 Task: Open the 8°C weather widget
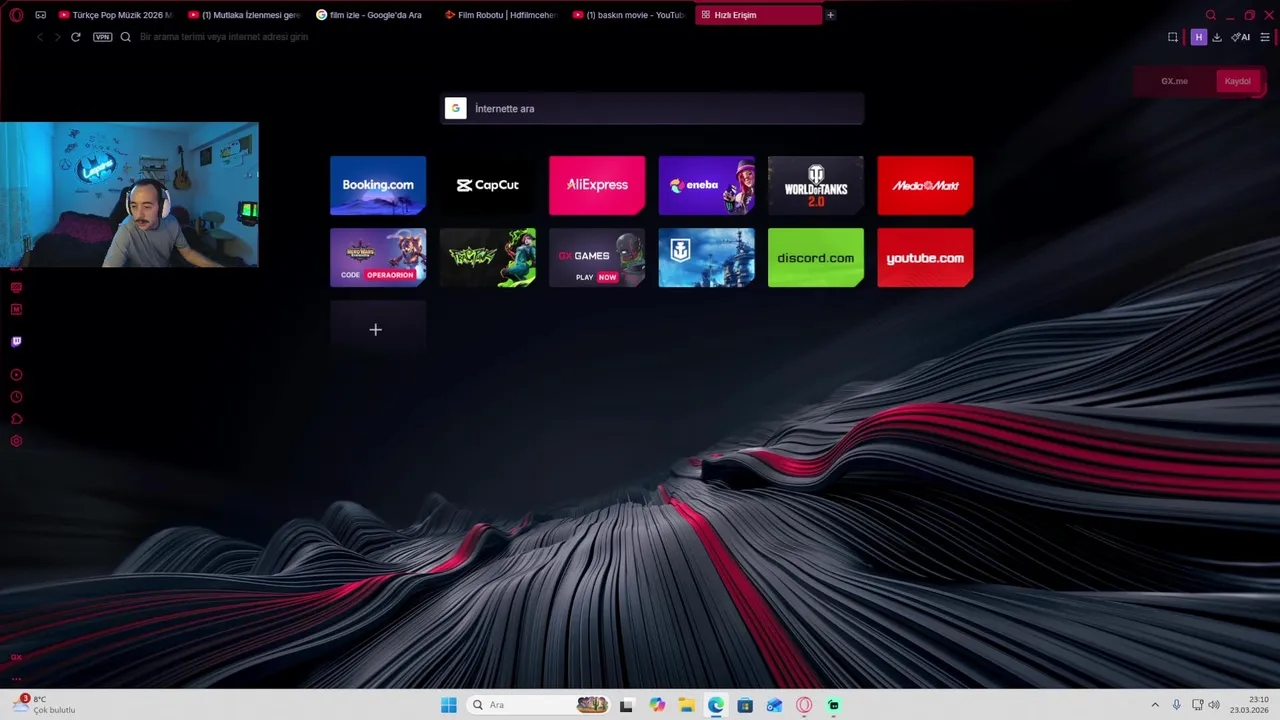[x=44, y=705]
